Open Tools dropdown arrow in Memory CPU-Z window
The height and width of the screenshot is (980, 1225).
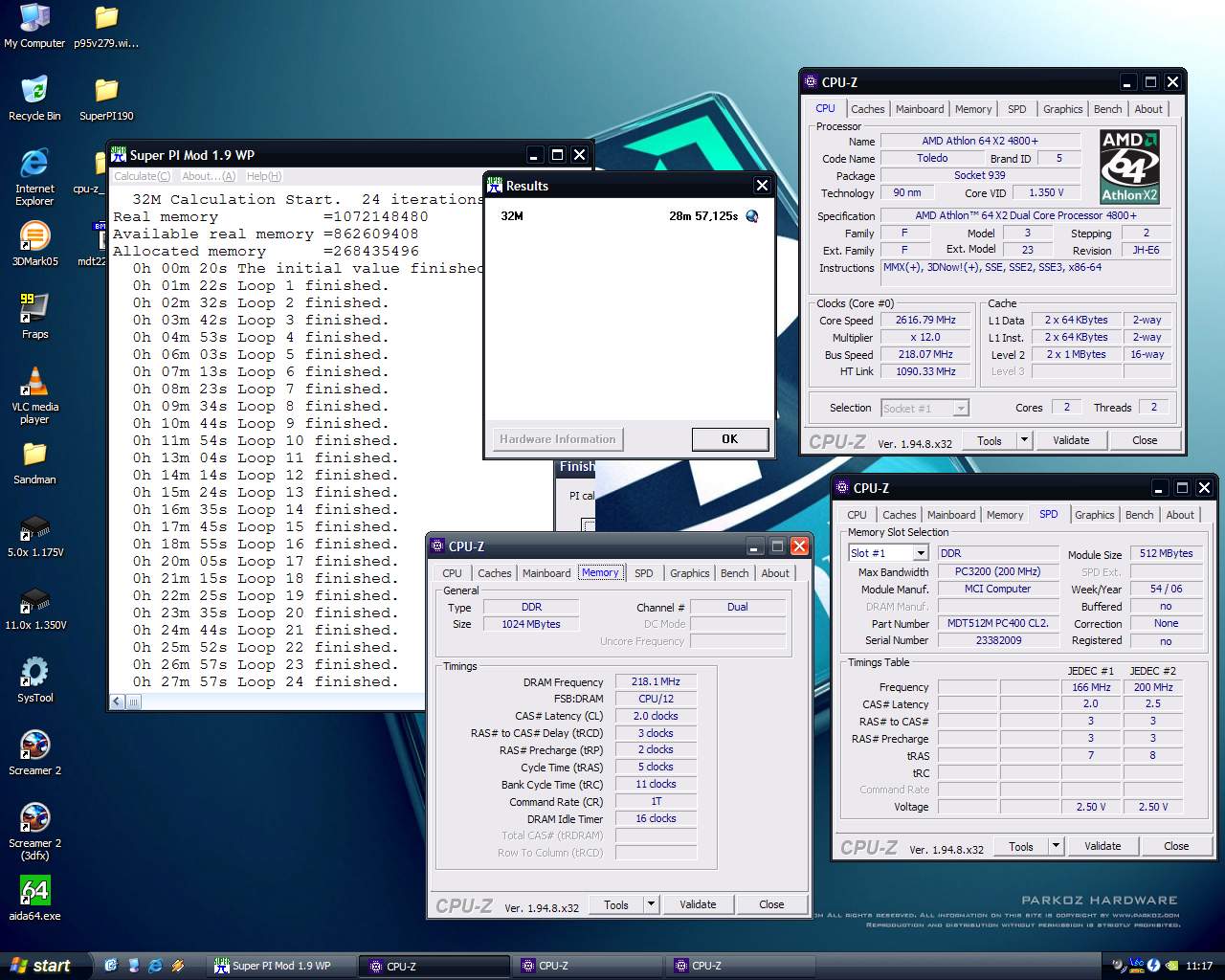(x=651, y=904)
